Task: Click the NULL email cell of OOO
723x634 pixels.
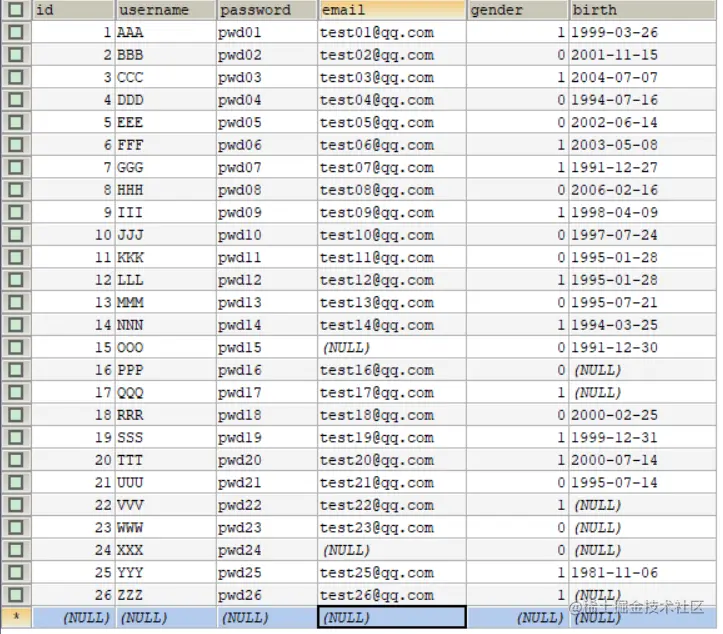Action: [392, 347]
